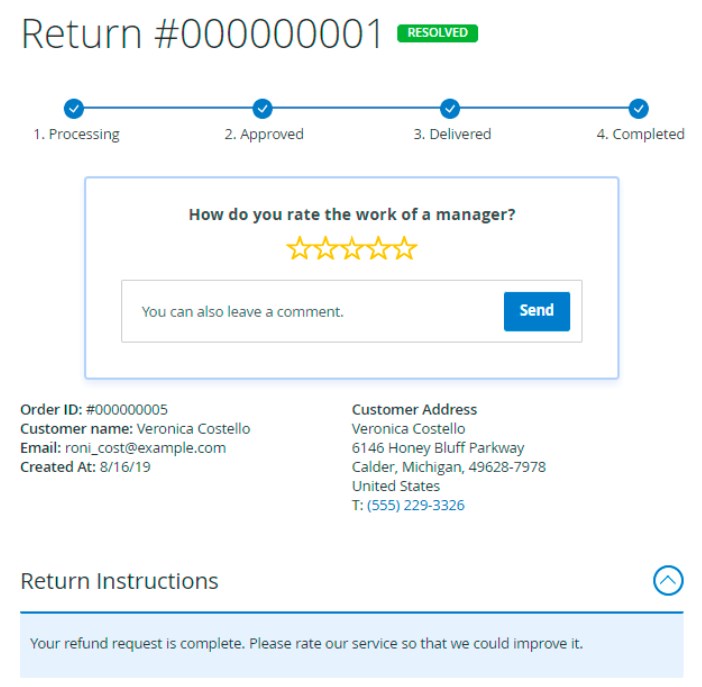Call the phone number (555) 229-3326
702x687 pixels.
(415, 505)
